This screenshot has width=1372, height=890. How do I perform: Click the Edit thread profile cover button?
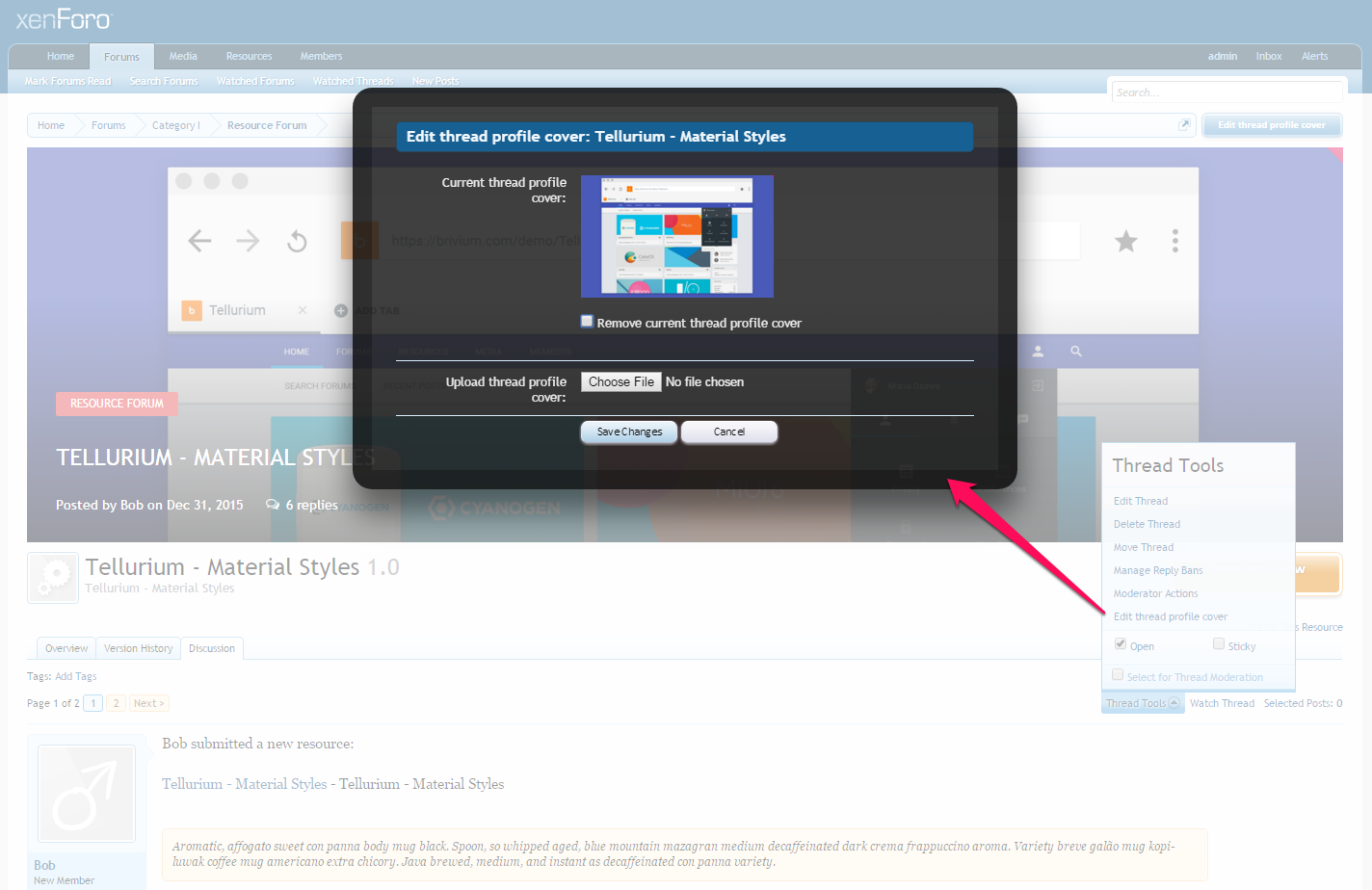[1271, 125]
